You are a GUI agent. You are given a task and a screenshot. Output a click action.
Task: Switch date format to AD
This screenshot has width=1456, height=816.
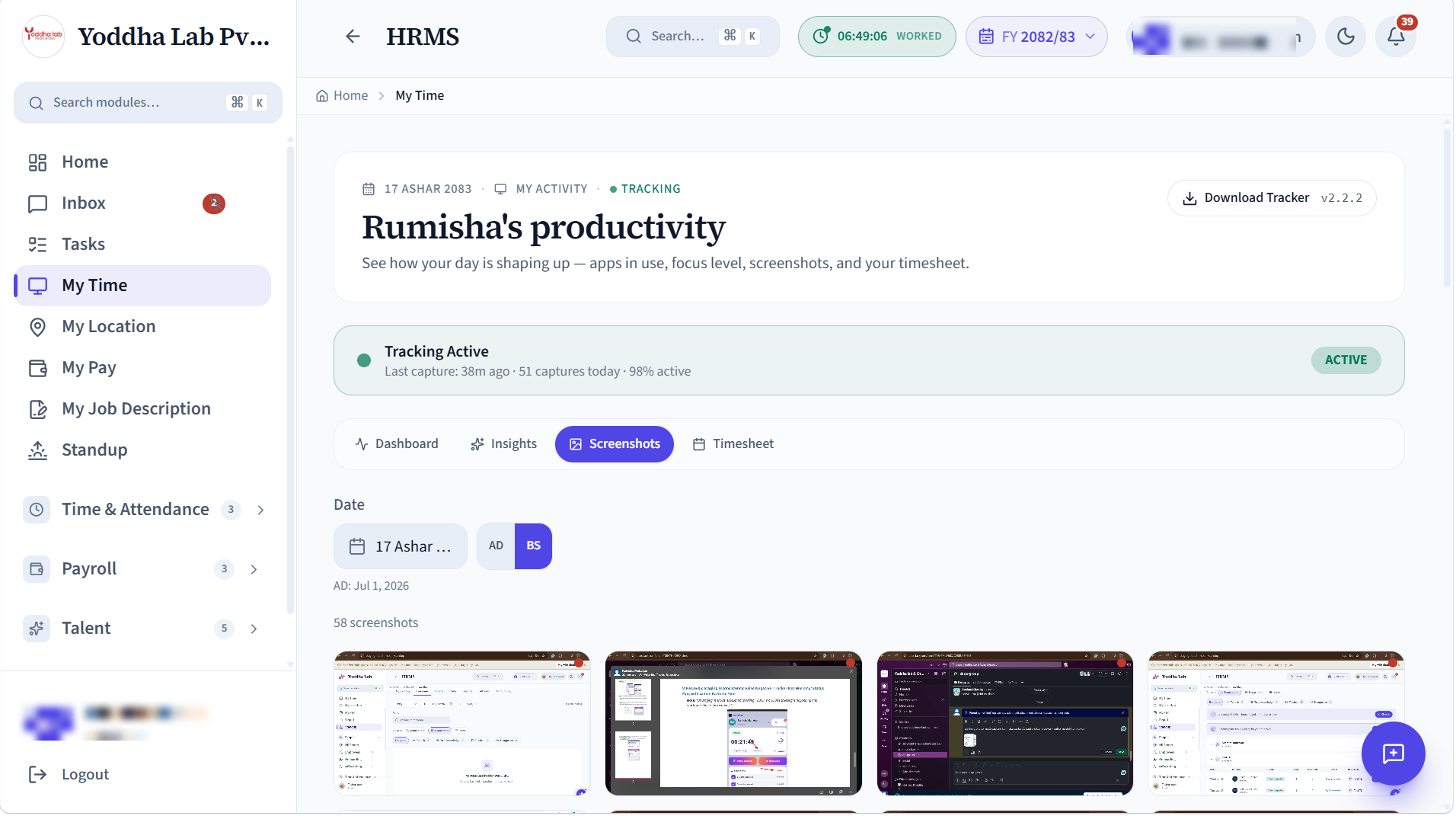coord(496,546)
